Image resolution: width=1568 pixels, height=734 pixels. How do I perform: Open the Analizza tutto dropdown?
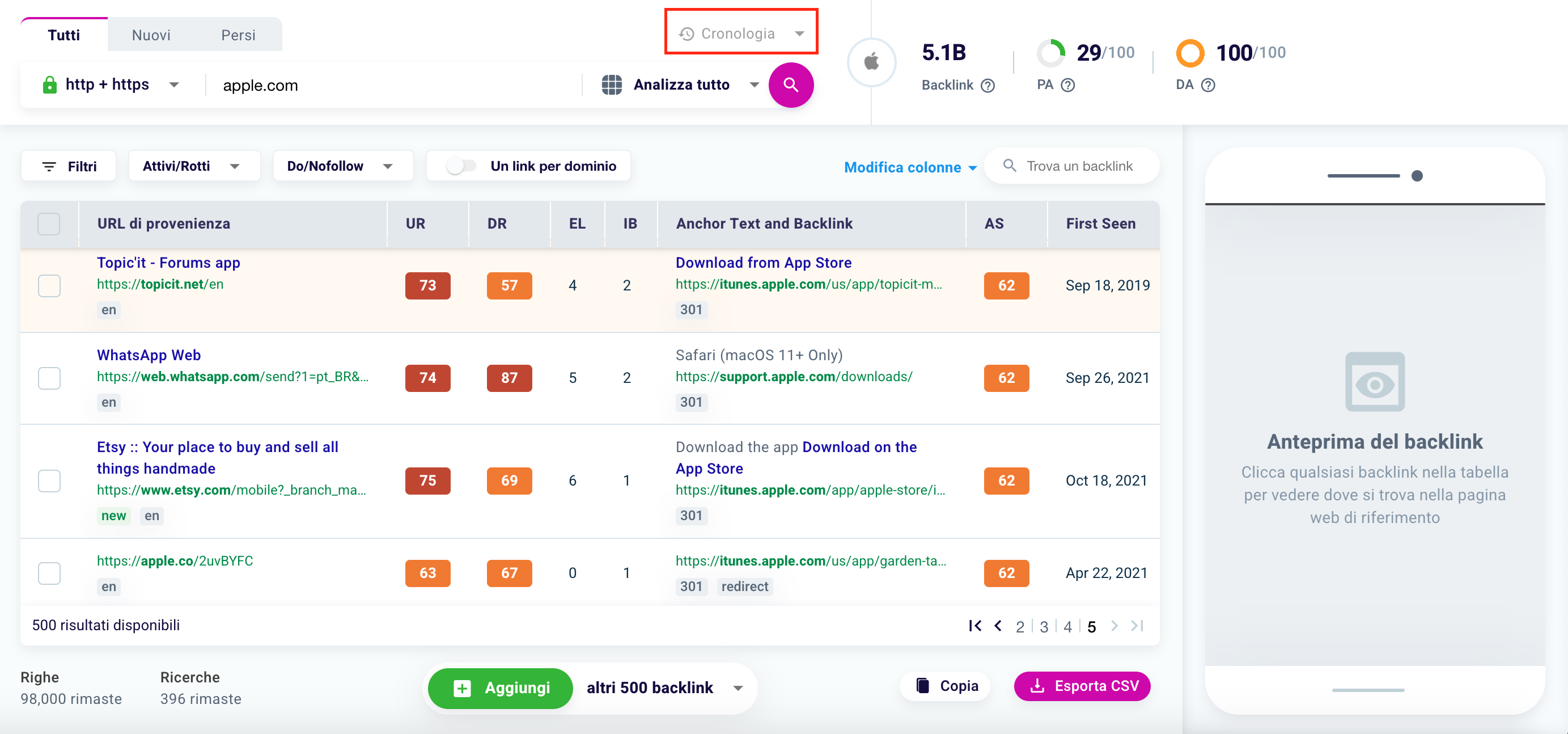click(680, 85)
